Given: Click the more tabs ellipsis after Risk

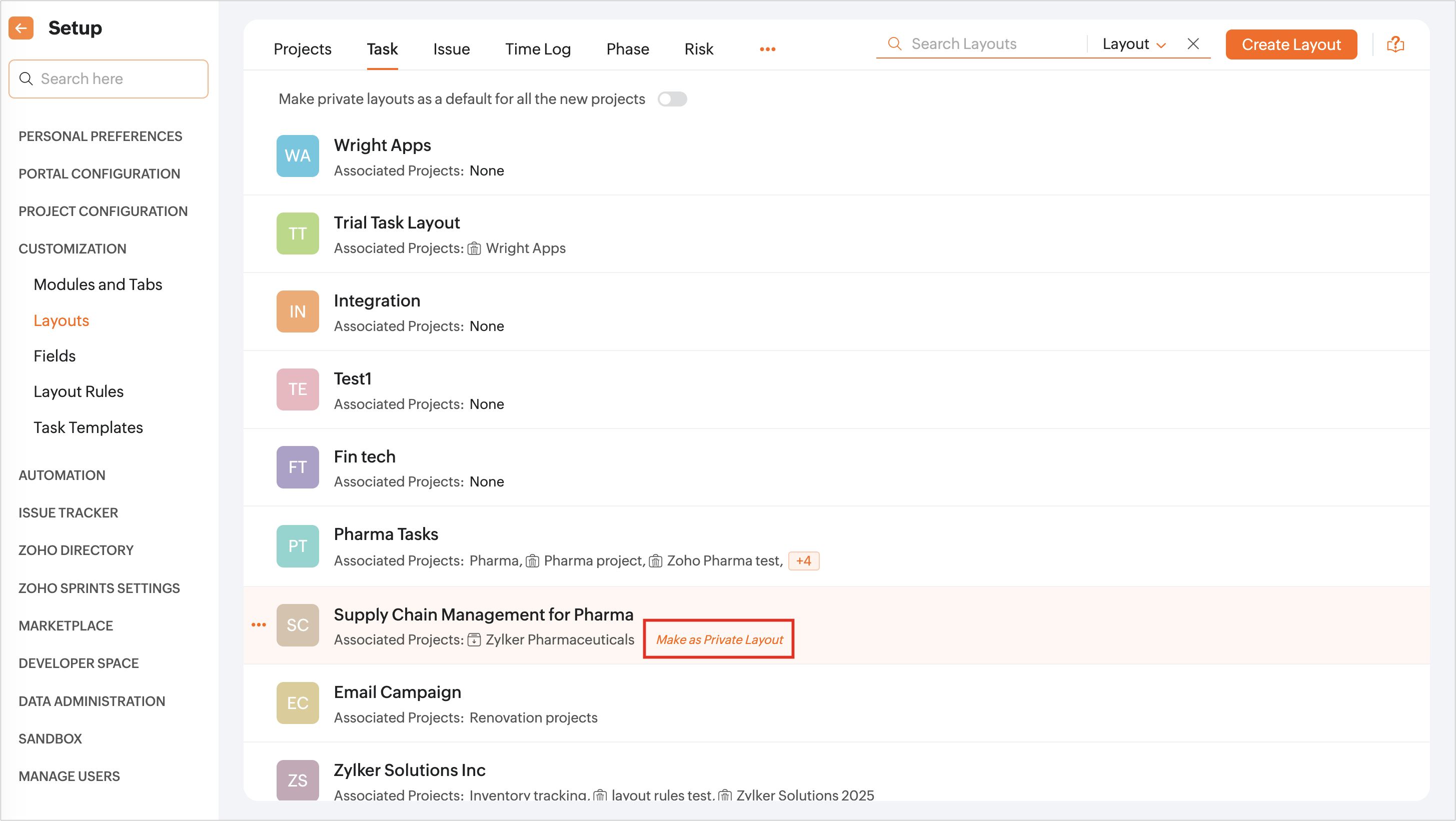Looking at the screenshot, I should click(x=767, y=49).
